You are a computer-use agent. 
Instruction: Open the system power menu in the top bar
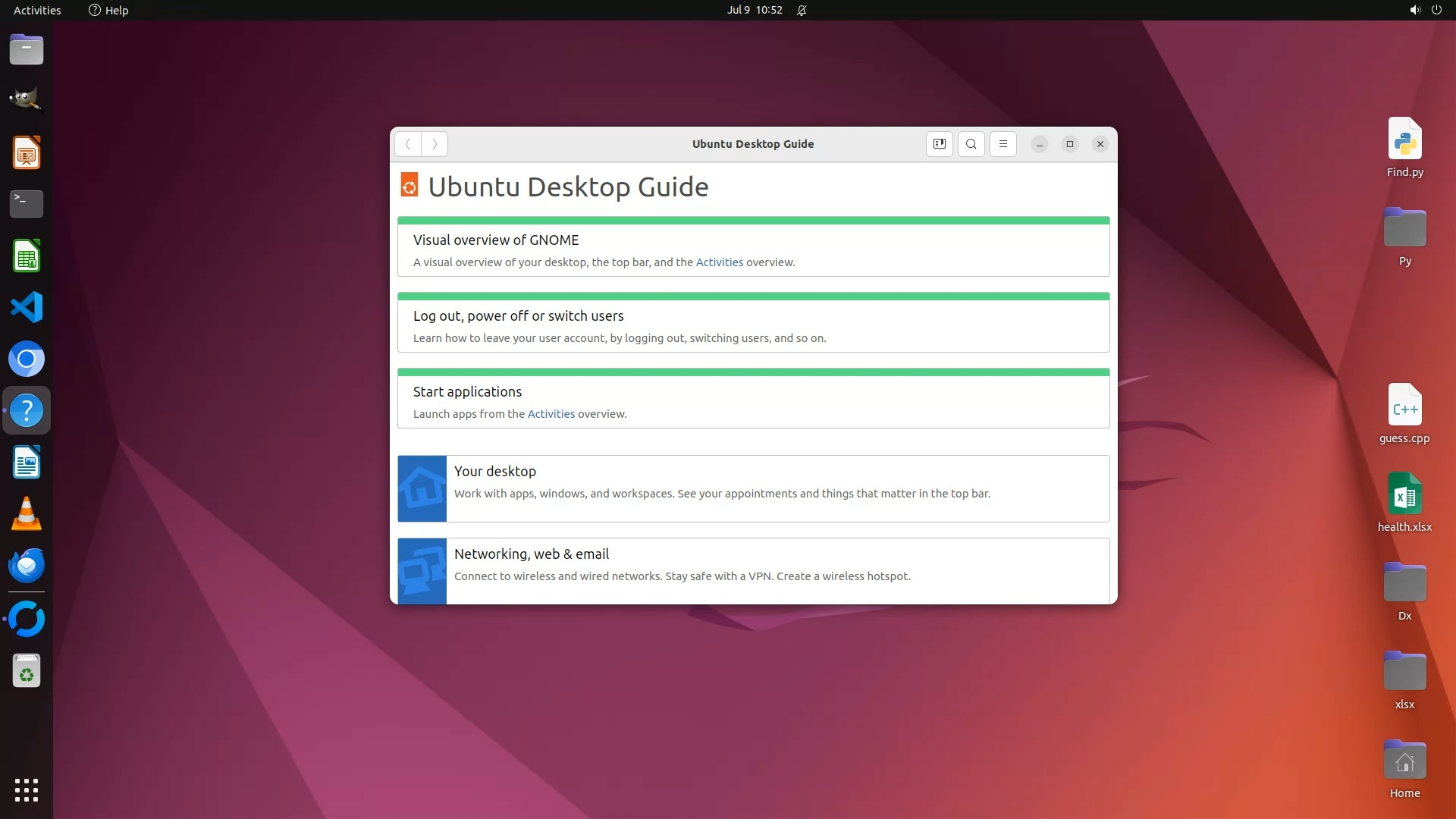tap(1436, 10)
